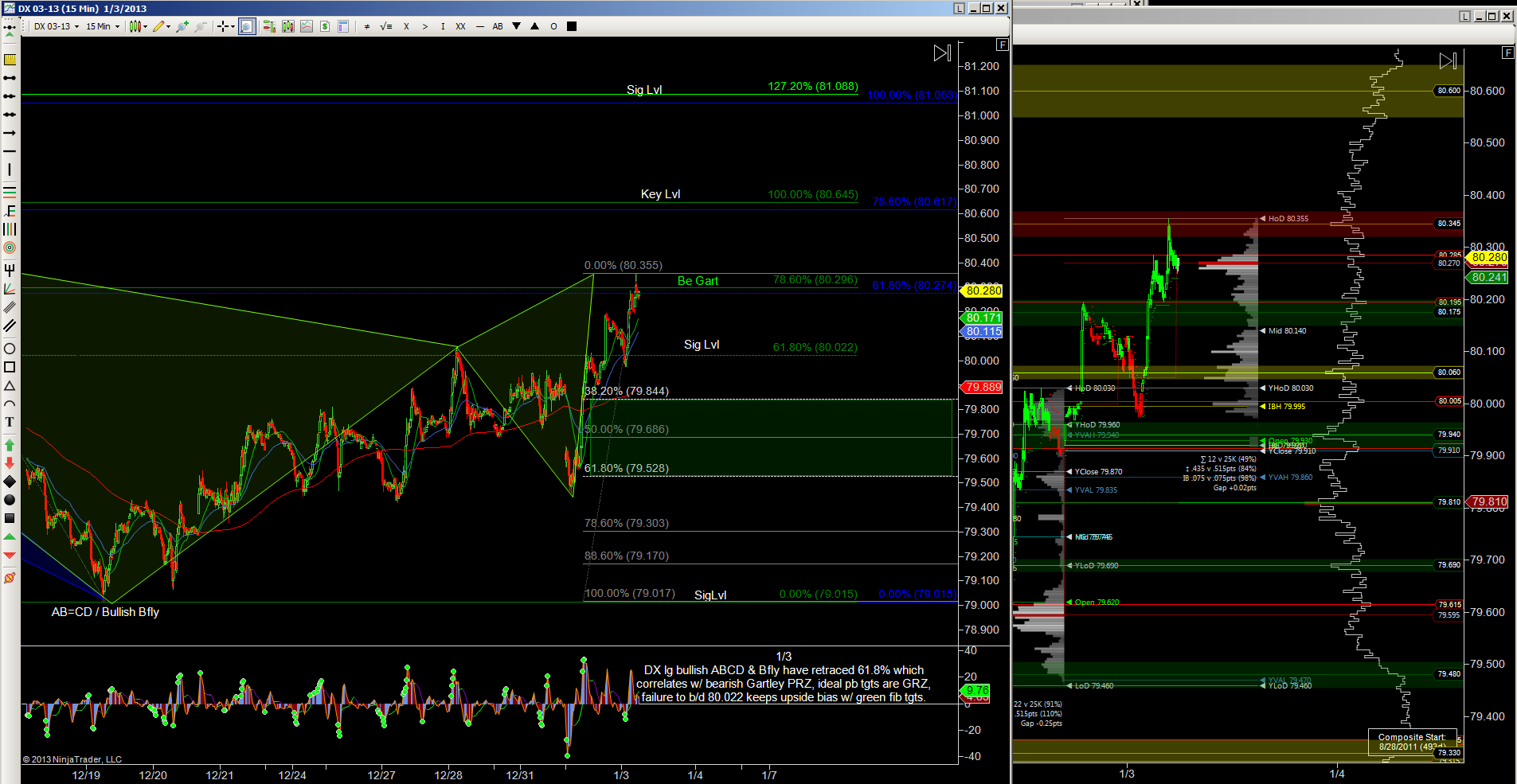Select the green Arrow Up marker
The height and width of the screenshot is (784, 1517).
point(10,444)
